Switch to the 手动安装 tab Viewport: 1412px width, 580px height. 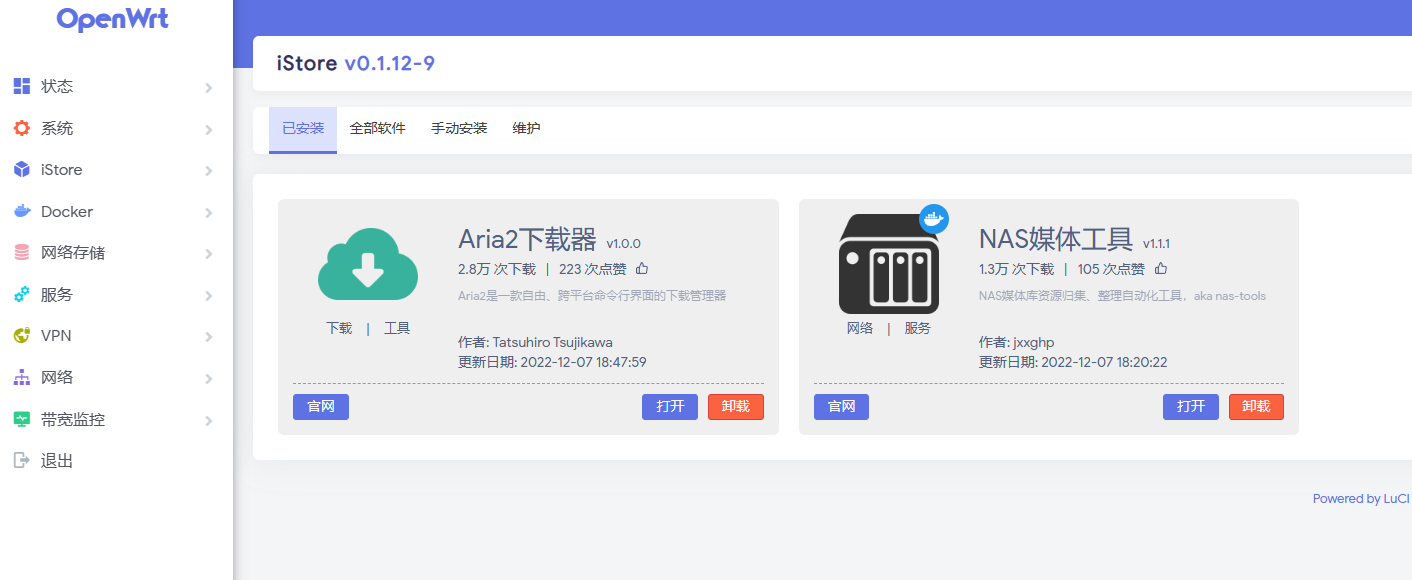point(459,129)
